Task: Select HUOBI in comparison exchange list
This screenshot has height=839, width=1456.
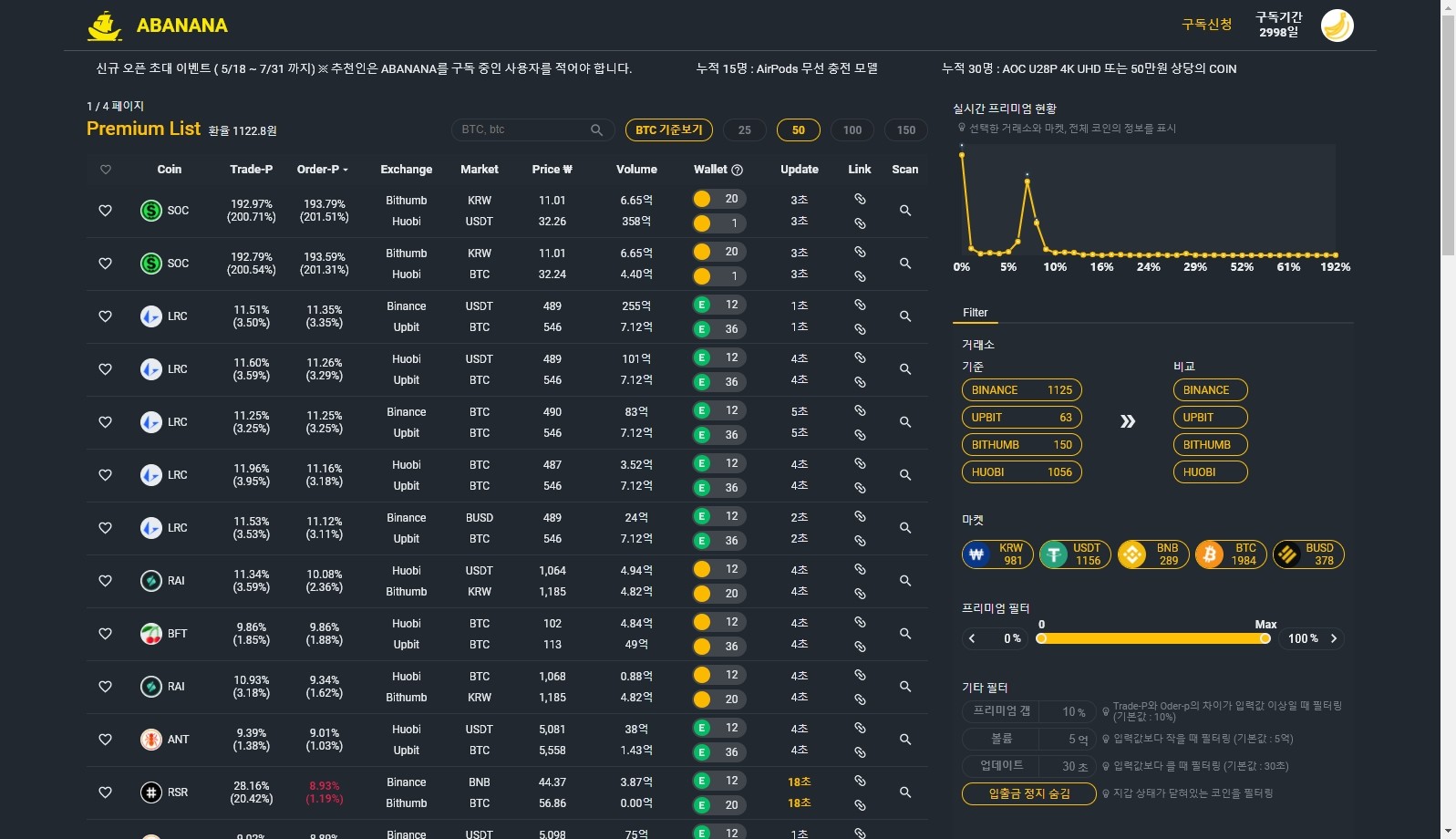Action: pyautogui.click(x=1211, y=472)
